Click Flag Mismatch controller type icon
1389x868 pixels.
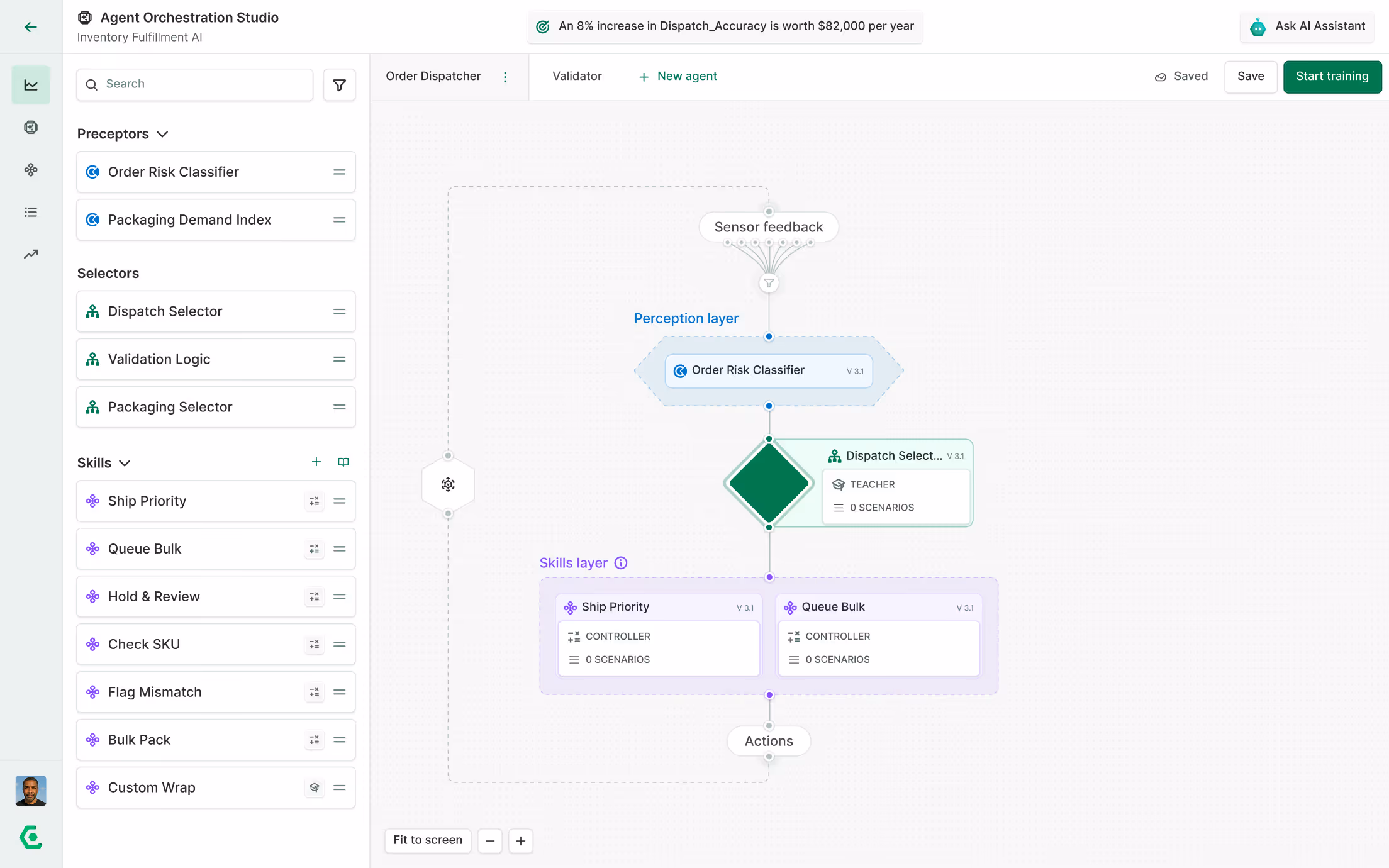[x=315, y=693]
